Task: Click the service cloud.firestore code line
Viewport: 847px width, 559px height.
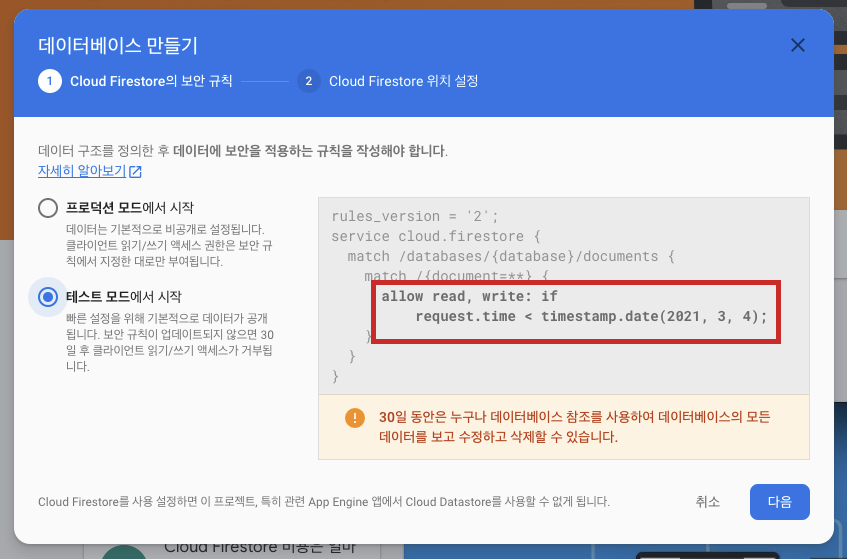Action: (x=436, y=236)
